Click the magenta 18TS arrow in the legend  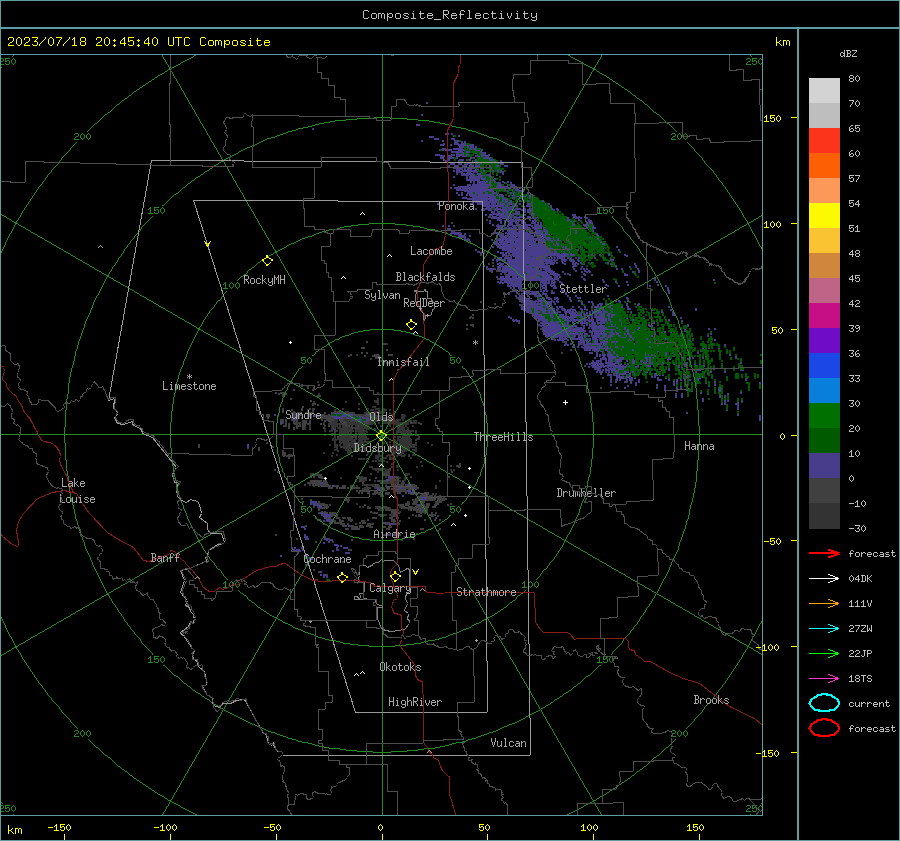[x=824, y=679]
